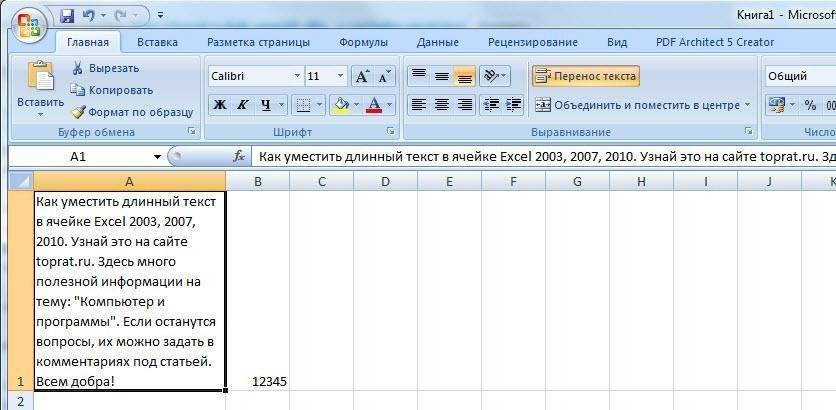
Task: Open the Выравнивание dialog launcher
Action: click(749, 131)
